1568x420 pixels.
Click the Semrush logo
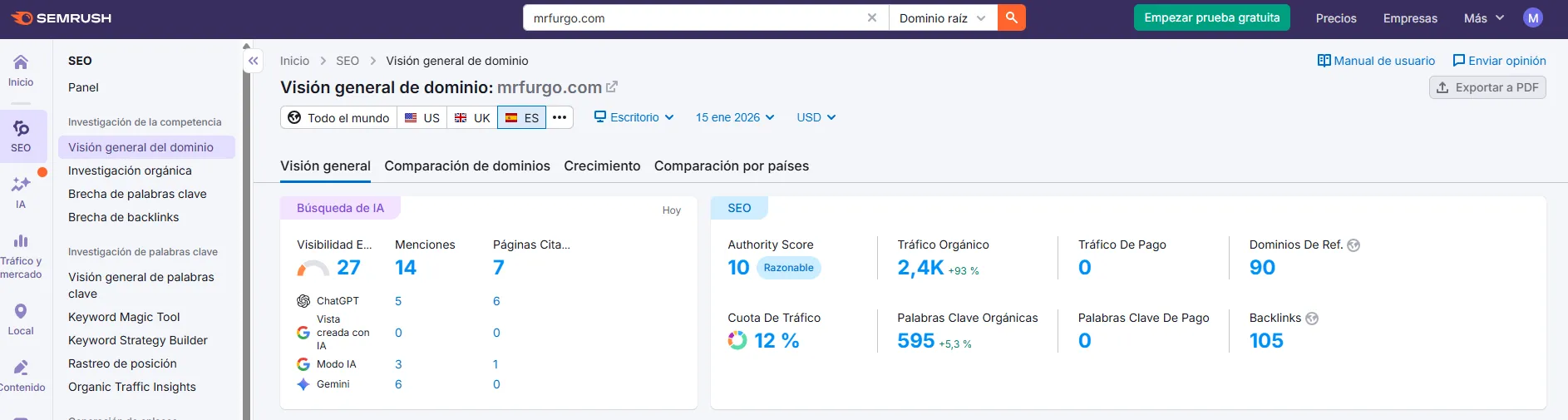click(x=62, y=17)
